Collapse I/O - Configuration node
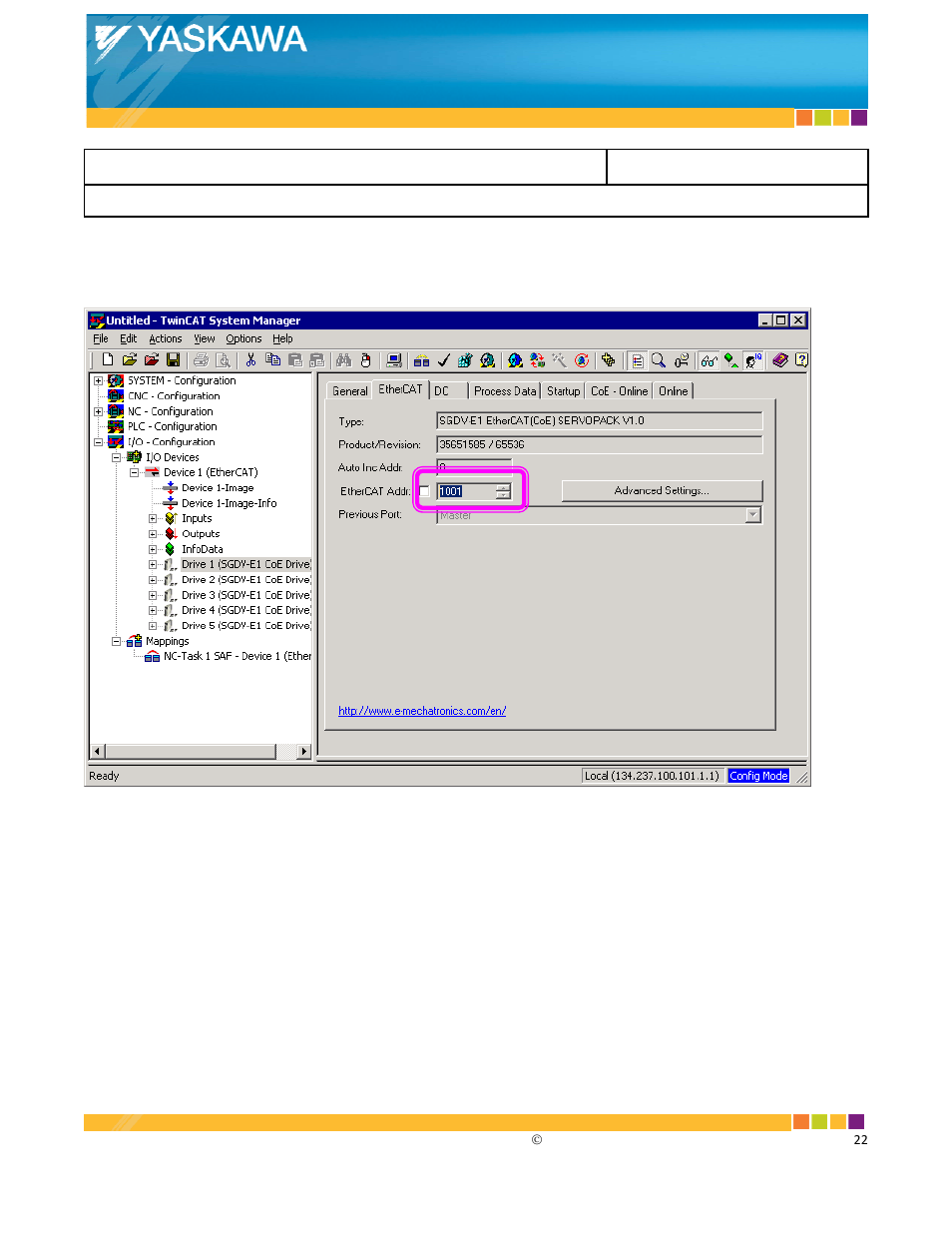This screenshot has height=1233, width=952. coord(98,442)
